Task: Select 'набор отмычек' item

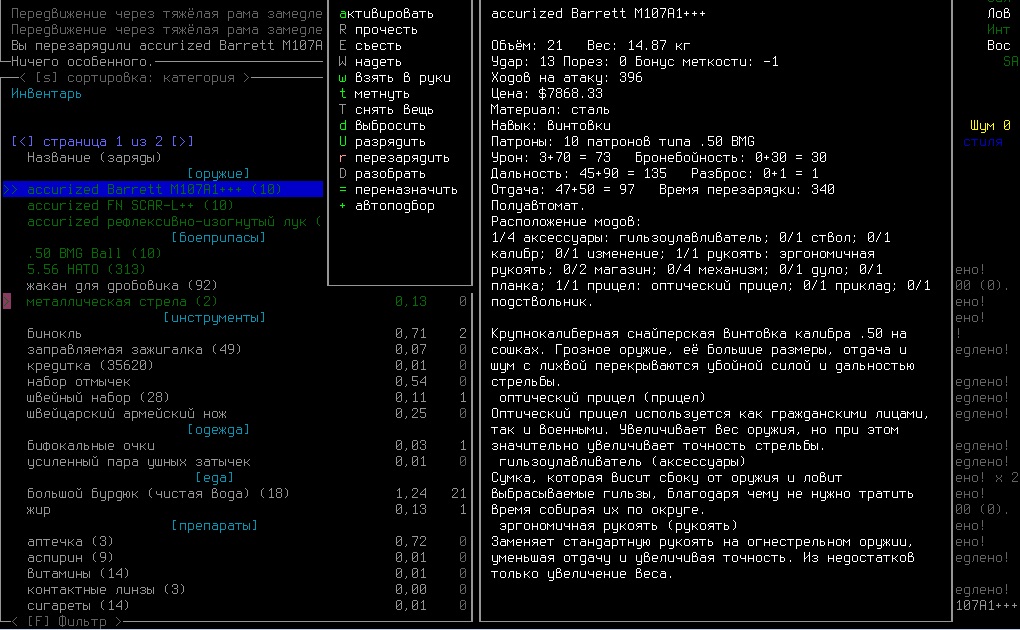Action: (x=79, y=381)
